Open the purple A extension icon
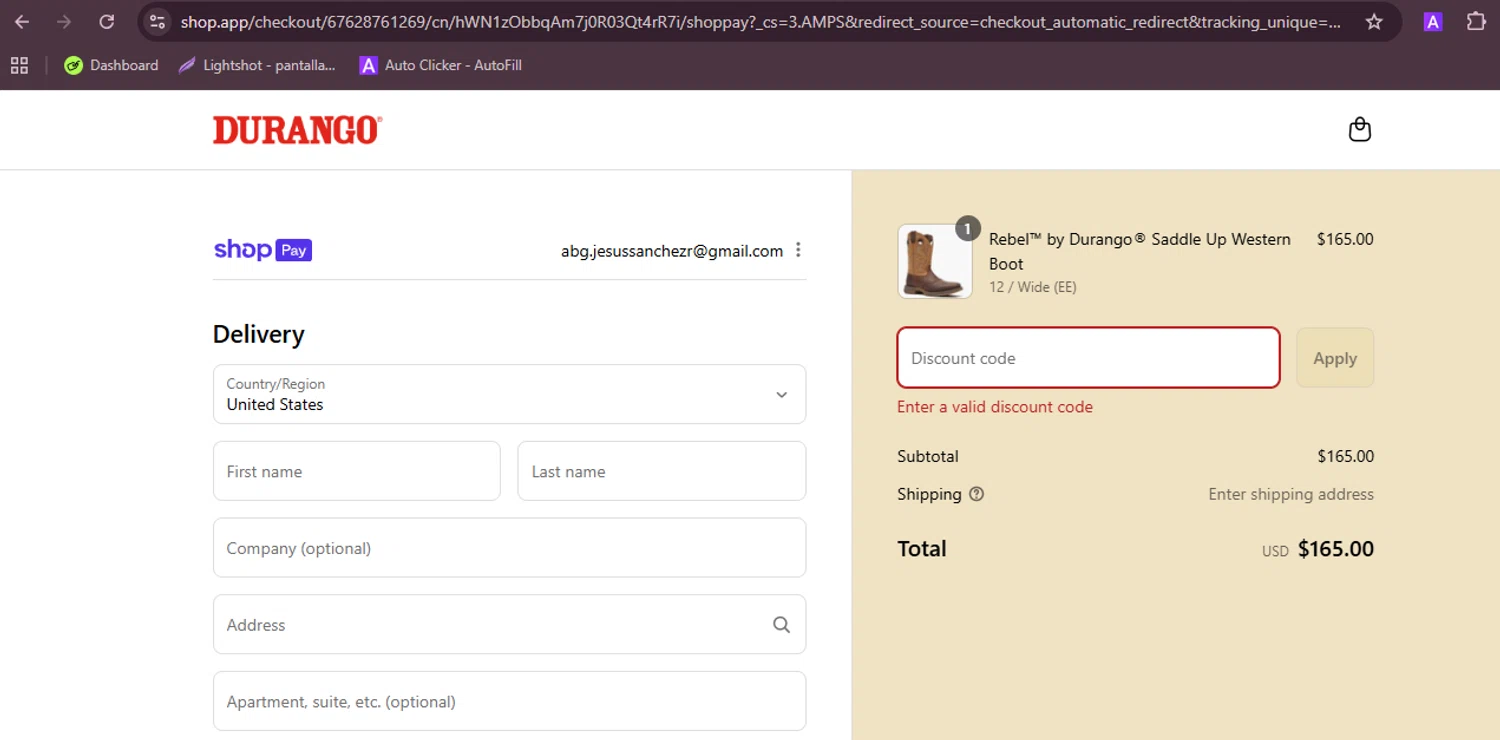Image resolution: width=1500 pixels, height=740 pixels. (x=1433, y=22)
